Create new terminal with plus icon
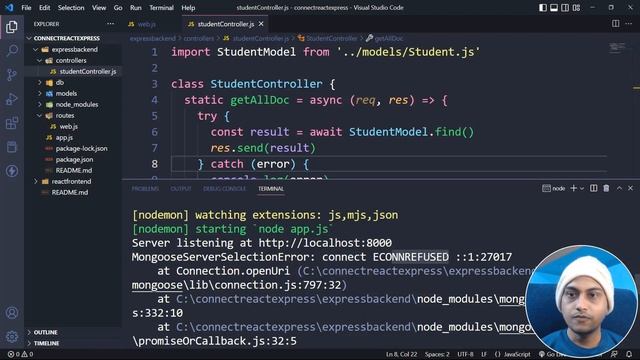The height and width of the screenshot is (360, 640). pos(573,188)
